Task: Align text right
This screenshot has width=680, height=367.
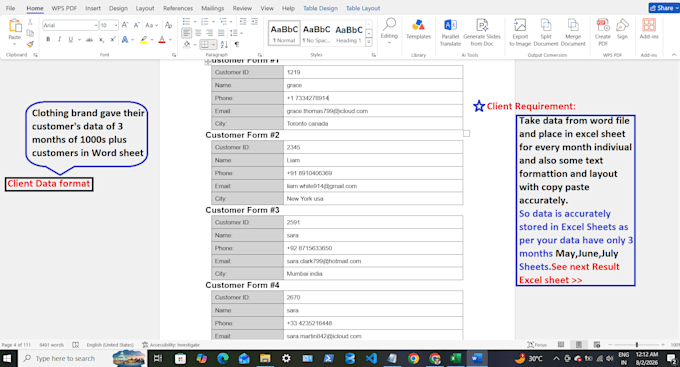Action: (x=209, y=33)
